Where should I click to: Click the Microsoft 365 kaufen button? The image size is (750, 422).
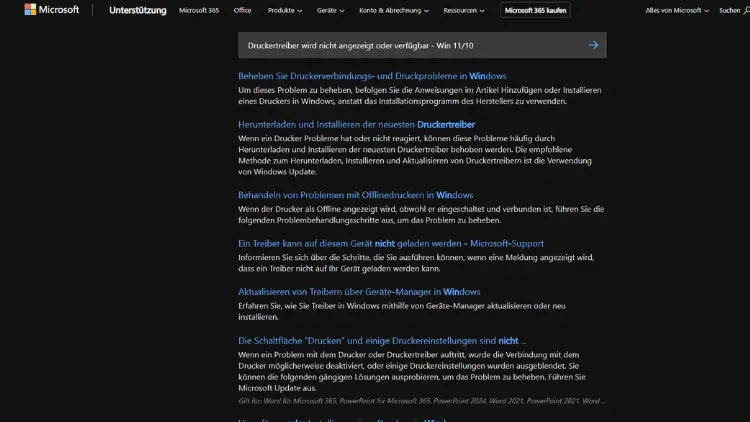click(535, 10)
